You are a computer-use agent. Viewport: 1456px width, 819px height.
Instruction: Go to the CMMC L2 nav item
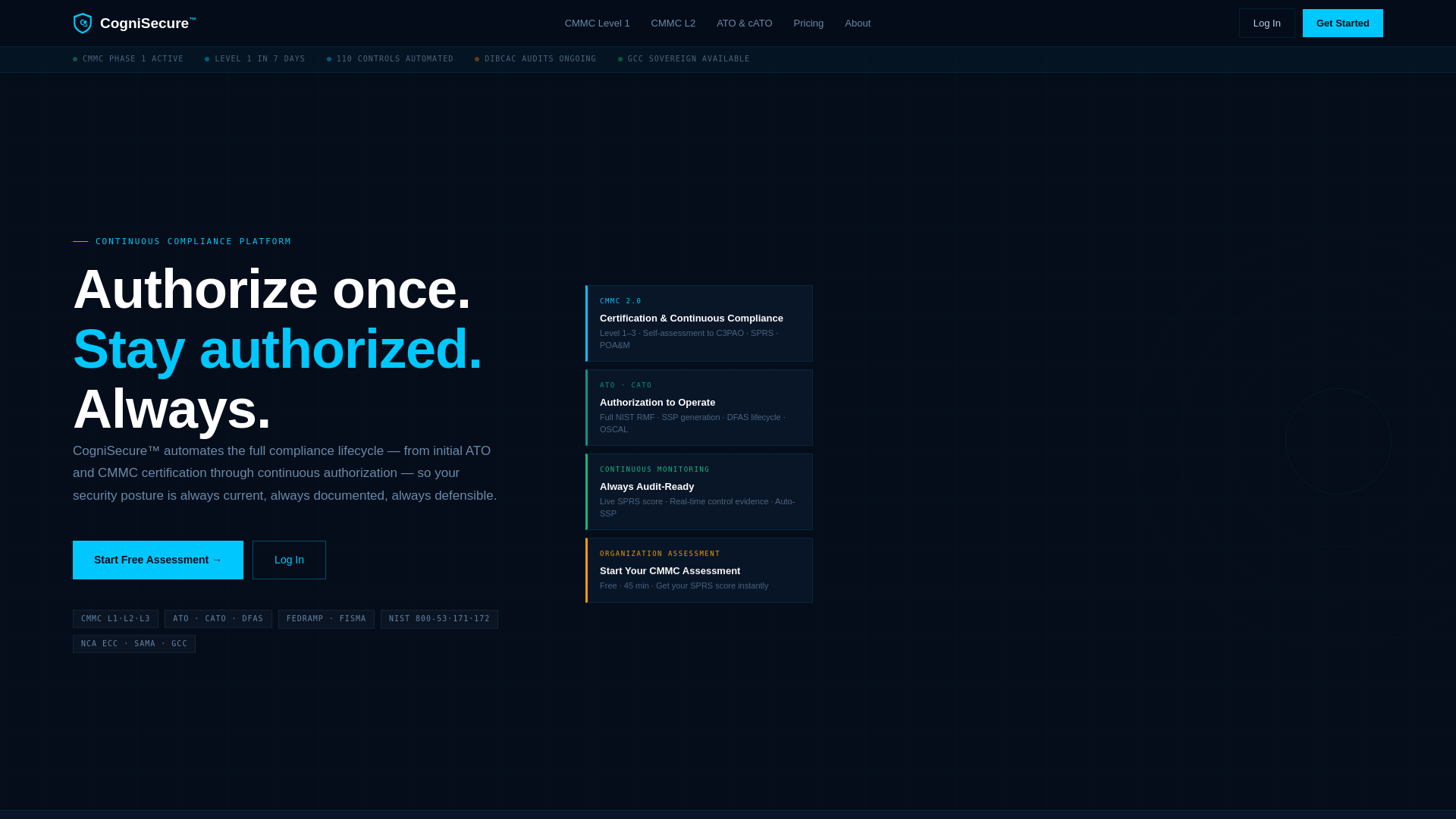coord(673,24)
